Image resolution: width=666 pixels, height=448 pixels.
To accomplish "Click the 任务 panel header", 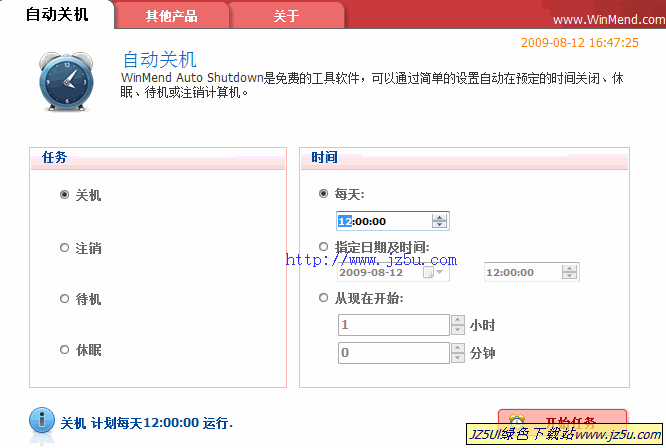I will pos(158,158).
